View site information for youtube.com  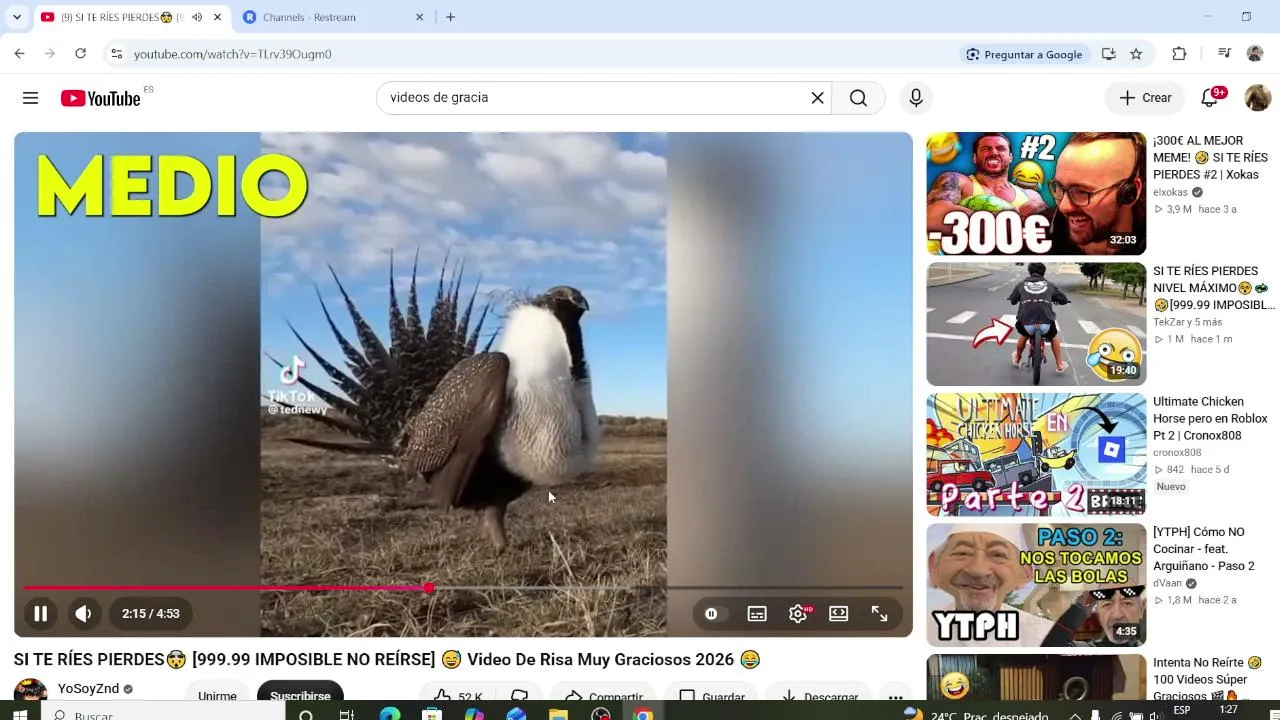pyautogui.click(x=117, y=54)
